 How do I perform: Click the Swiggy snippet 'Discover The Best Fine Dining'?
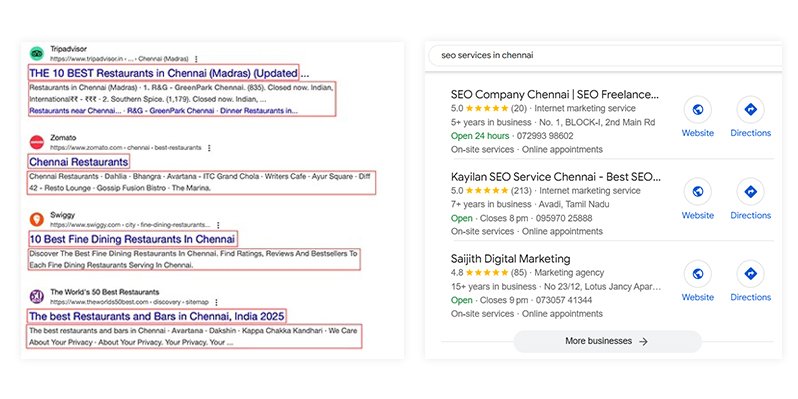pos(194,260)
